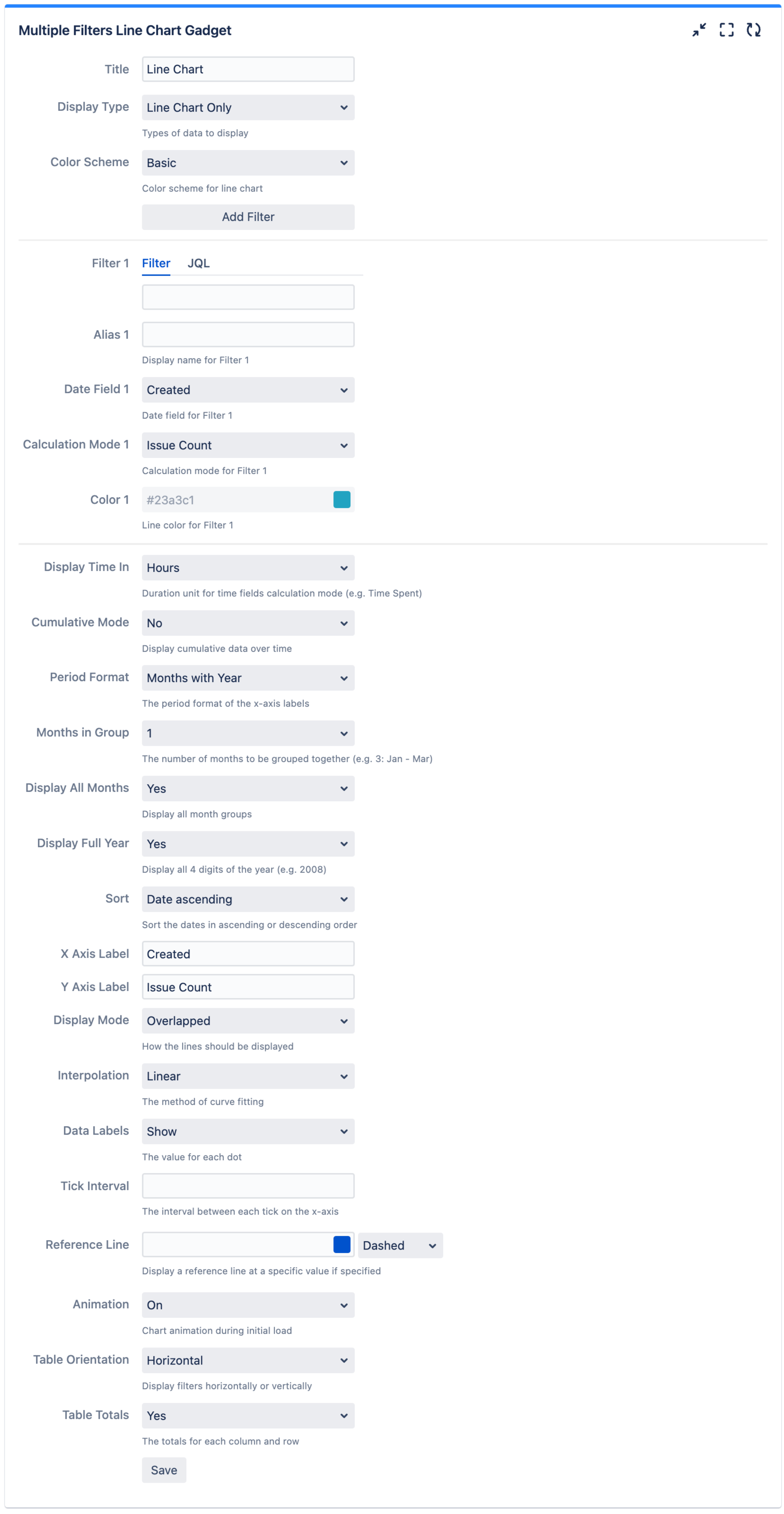Expand the Period Format options

247,678
